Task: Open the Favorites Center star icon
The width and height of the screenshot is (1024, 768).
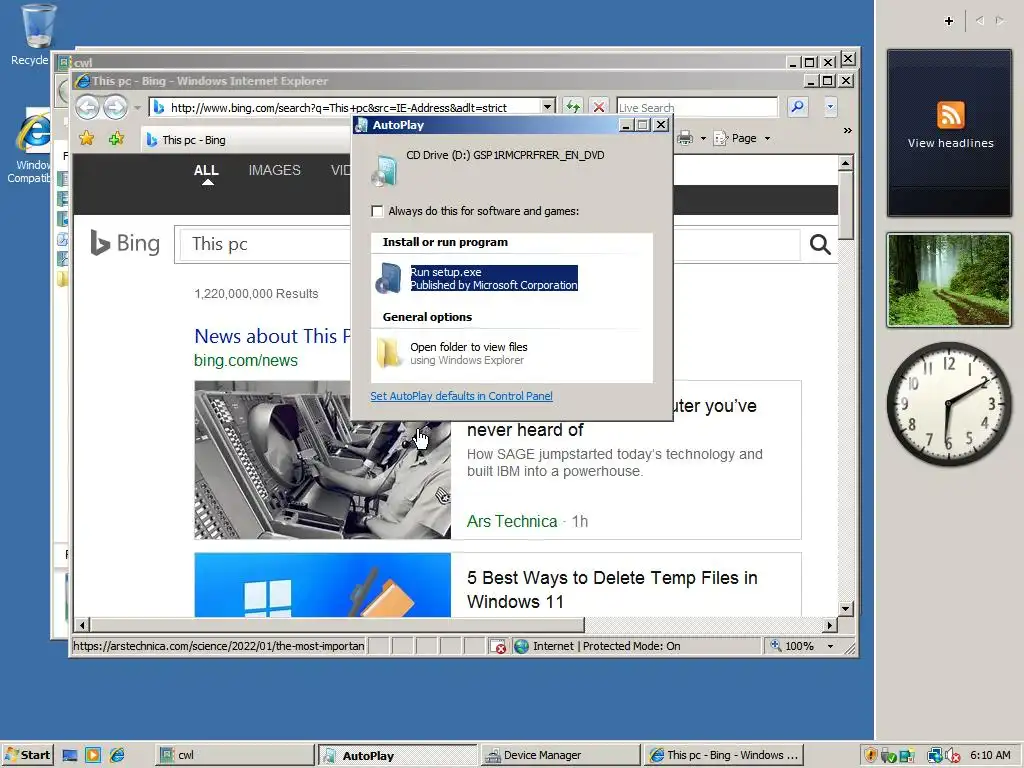Action: (x=86, y=138)
